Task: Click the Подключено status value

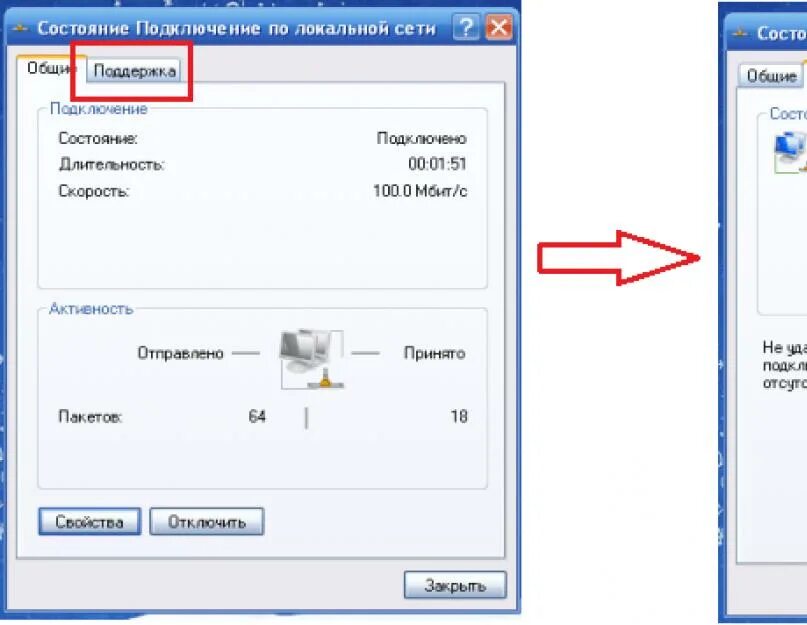Action: [x=422, y=138]
